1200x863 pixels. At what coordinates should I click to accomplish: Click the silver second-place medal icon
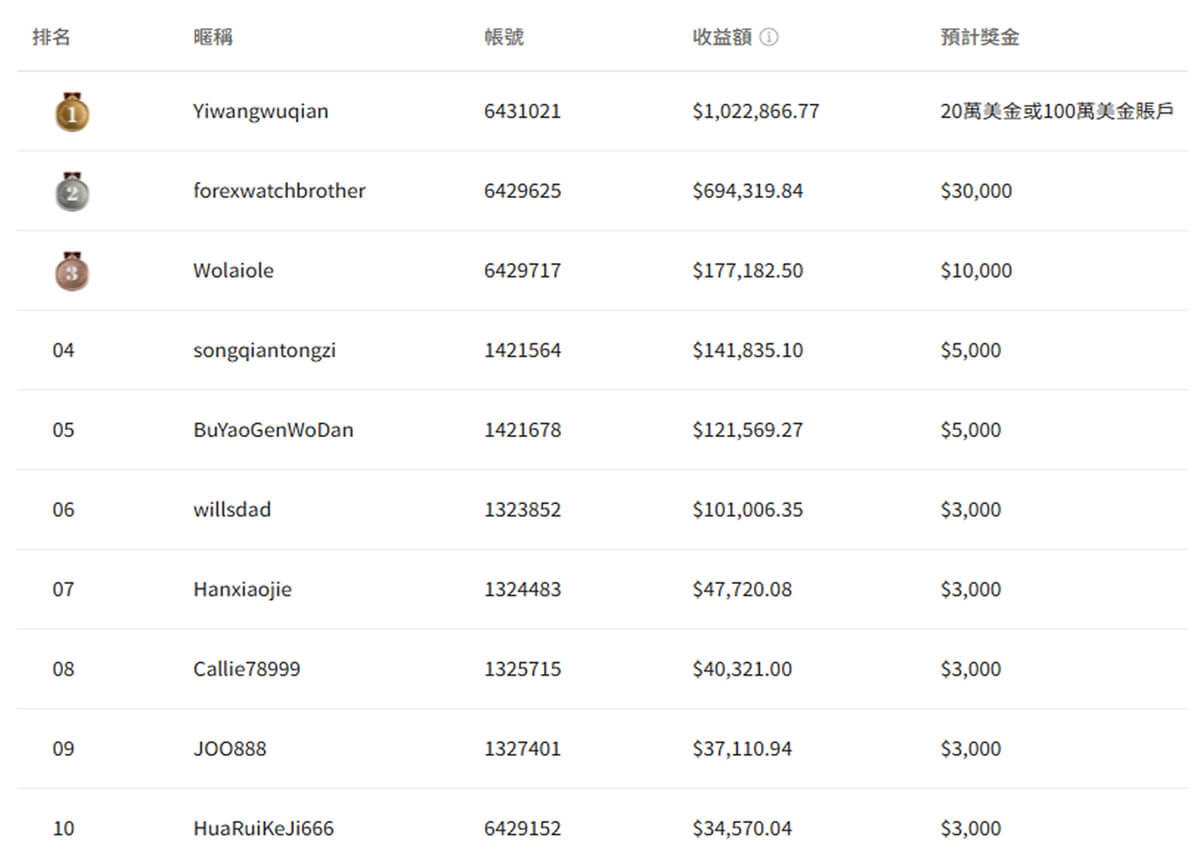72,191
